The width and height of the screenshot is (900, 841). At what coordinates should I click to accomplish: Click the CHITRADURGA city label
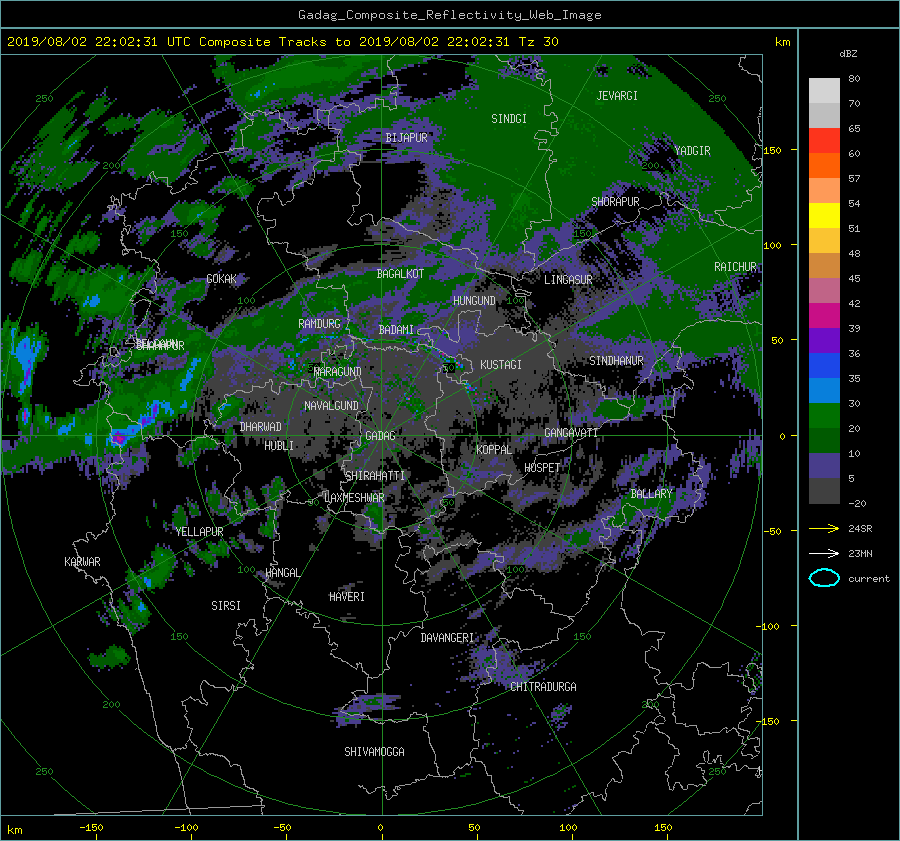pyautogui.click(x=543, y=687)
